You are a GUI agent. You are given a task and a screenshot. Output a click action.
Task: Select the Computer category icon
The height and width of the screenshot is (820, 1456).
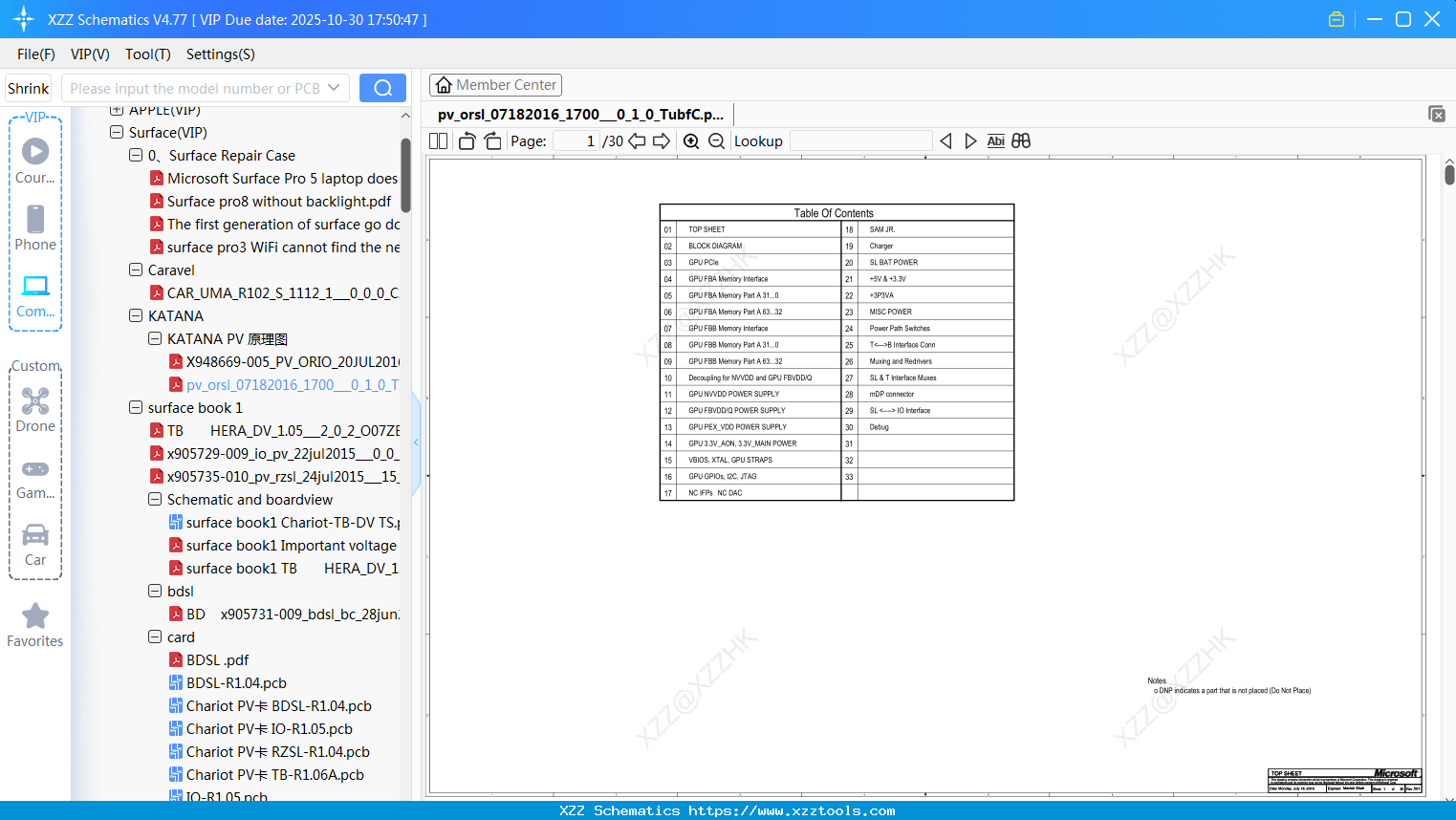[x=35, y=295]
